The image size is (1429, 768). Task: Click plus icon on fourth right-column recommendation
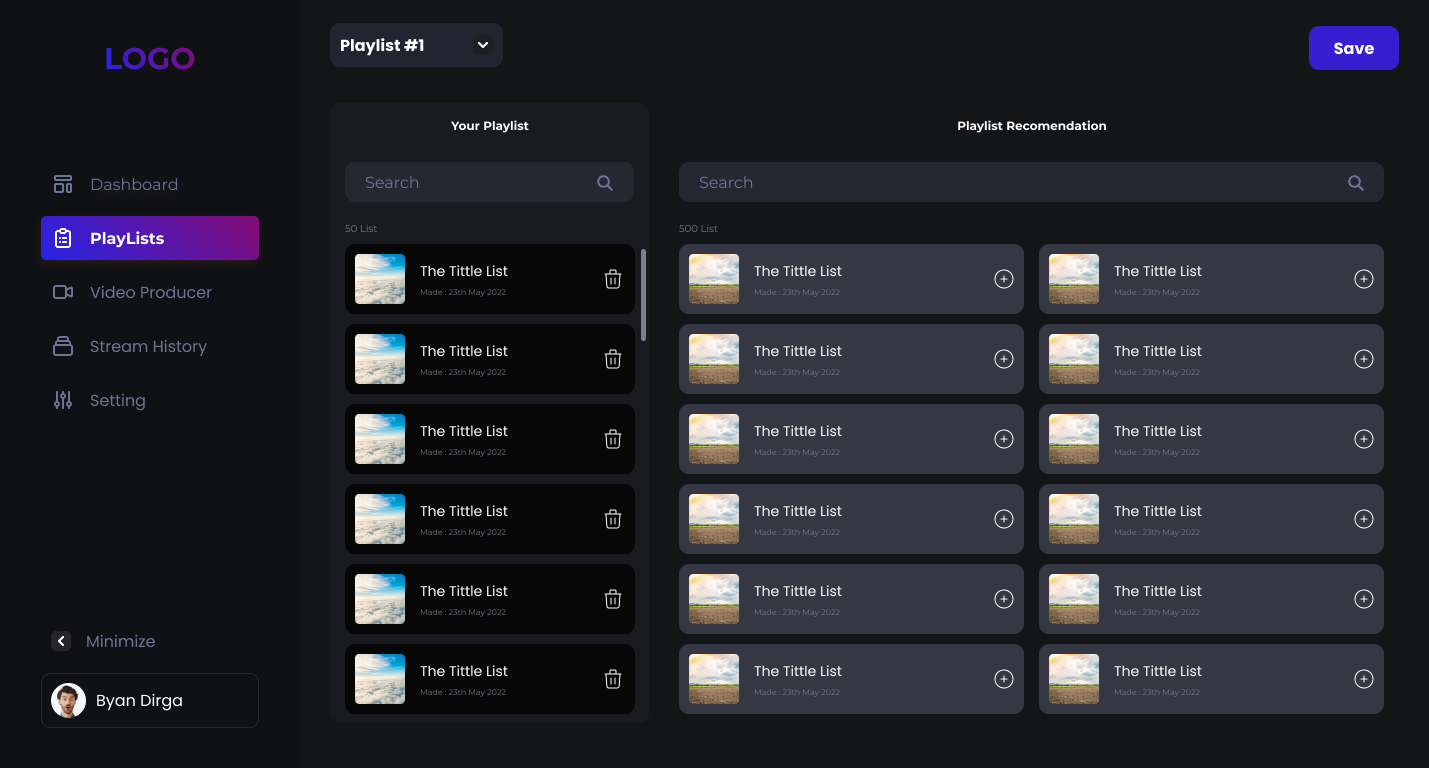pyautogui.click(x=1364, y=519)
